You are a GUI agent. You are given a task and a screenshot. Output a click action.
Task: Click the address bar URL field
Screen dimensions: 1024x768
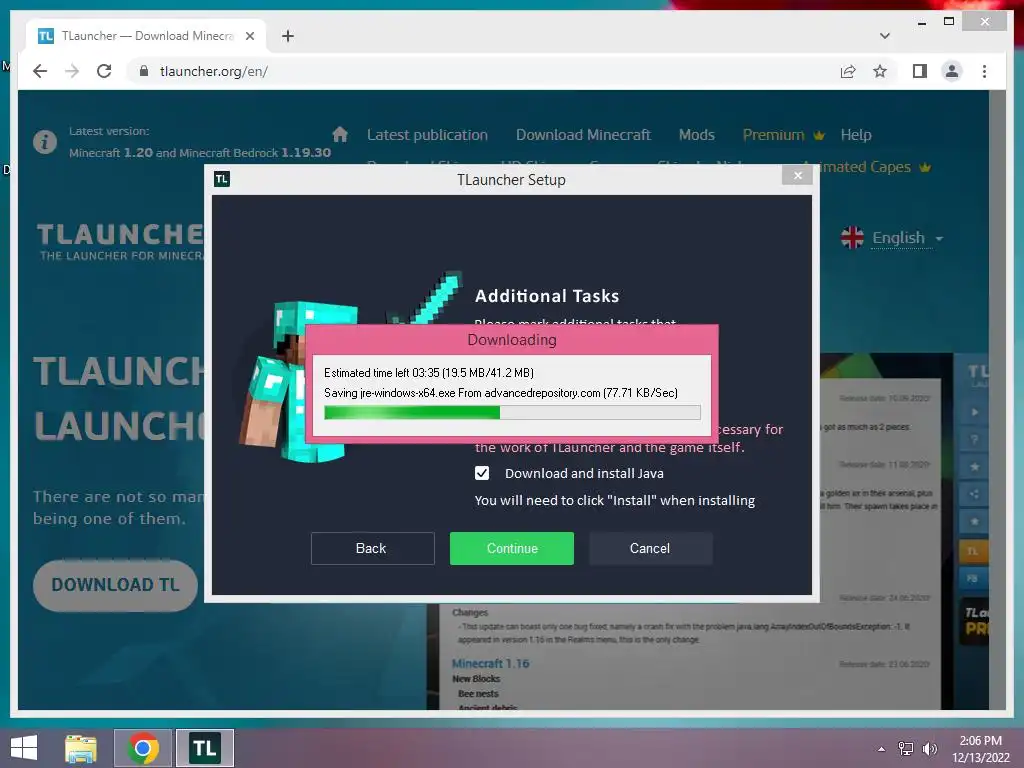tap(483, 71)
